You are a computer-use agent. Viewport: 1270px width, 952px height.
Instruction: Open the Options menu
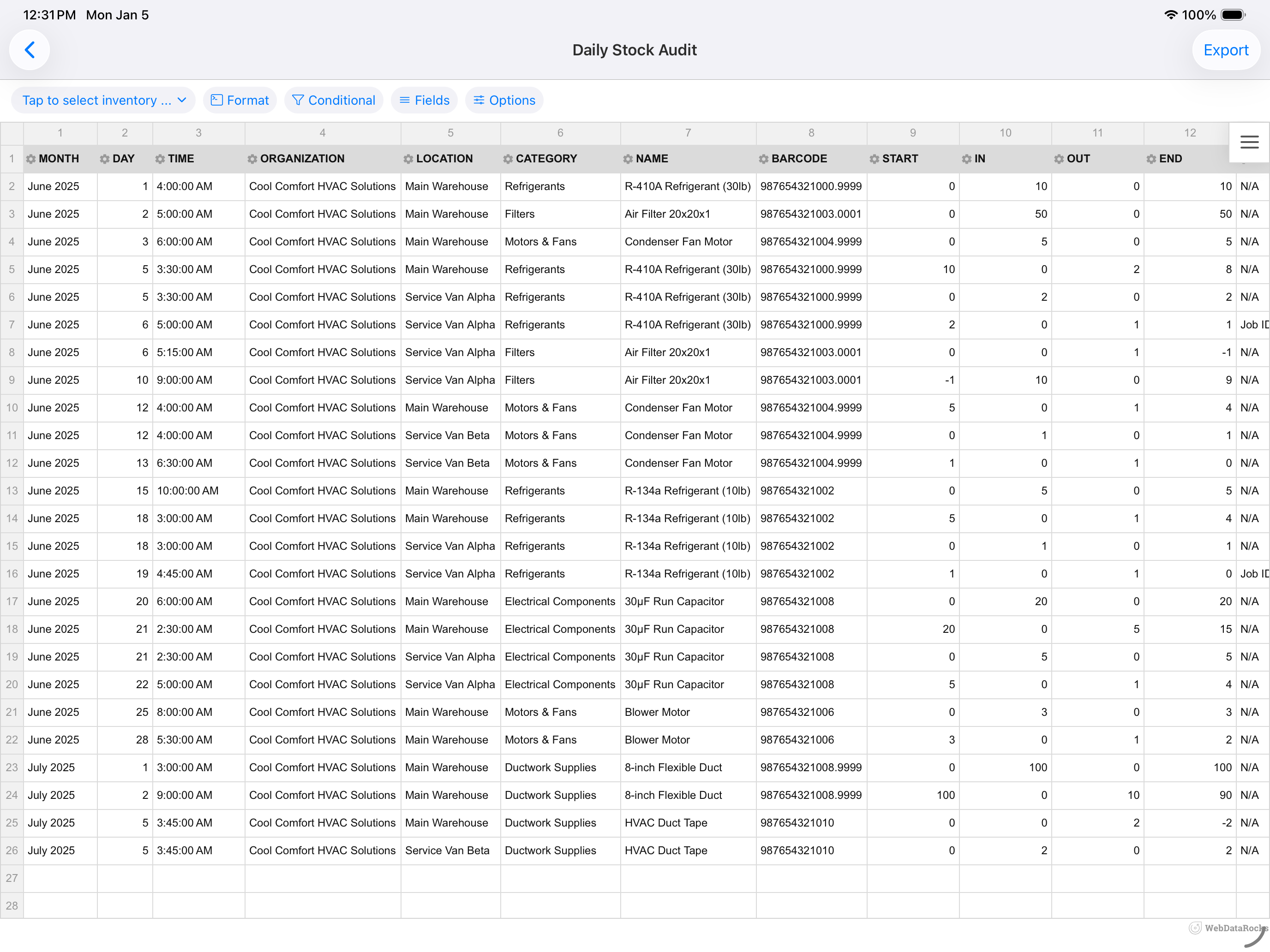(x=503, y=100)
